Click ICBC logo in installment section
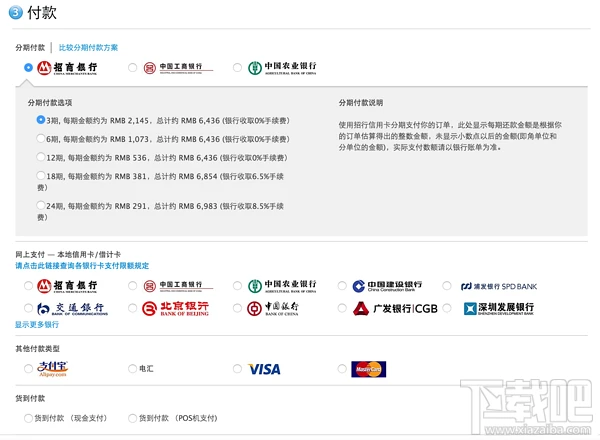 coord(178,68)
